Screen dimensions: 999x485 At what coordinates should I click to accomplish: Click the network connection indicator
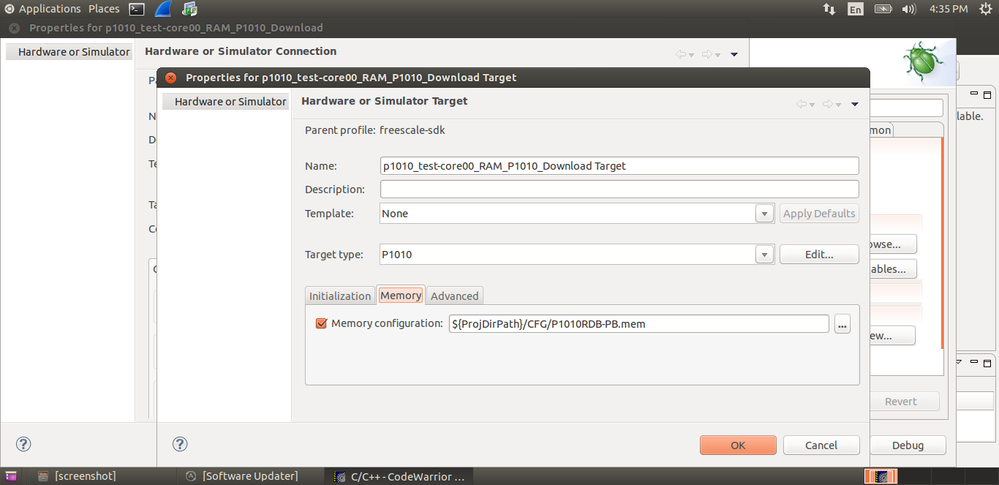pyautogui.click(x=829, y=9)
